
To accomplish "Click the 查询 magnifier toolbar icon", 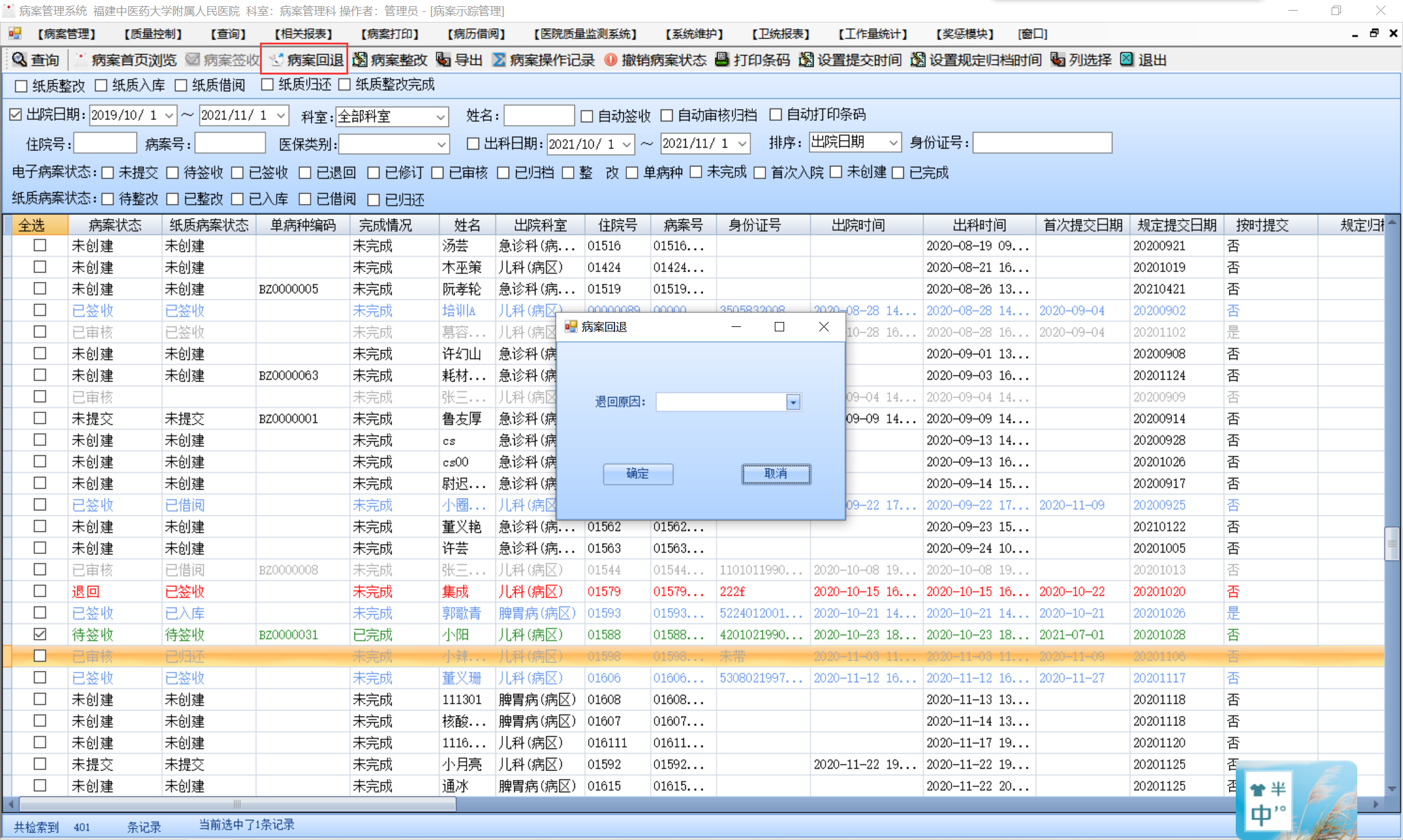I will [x=20, y=60].
